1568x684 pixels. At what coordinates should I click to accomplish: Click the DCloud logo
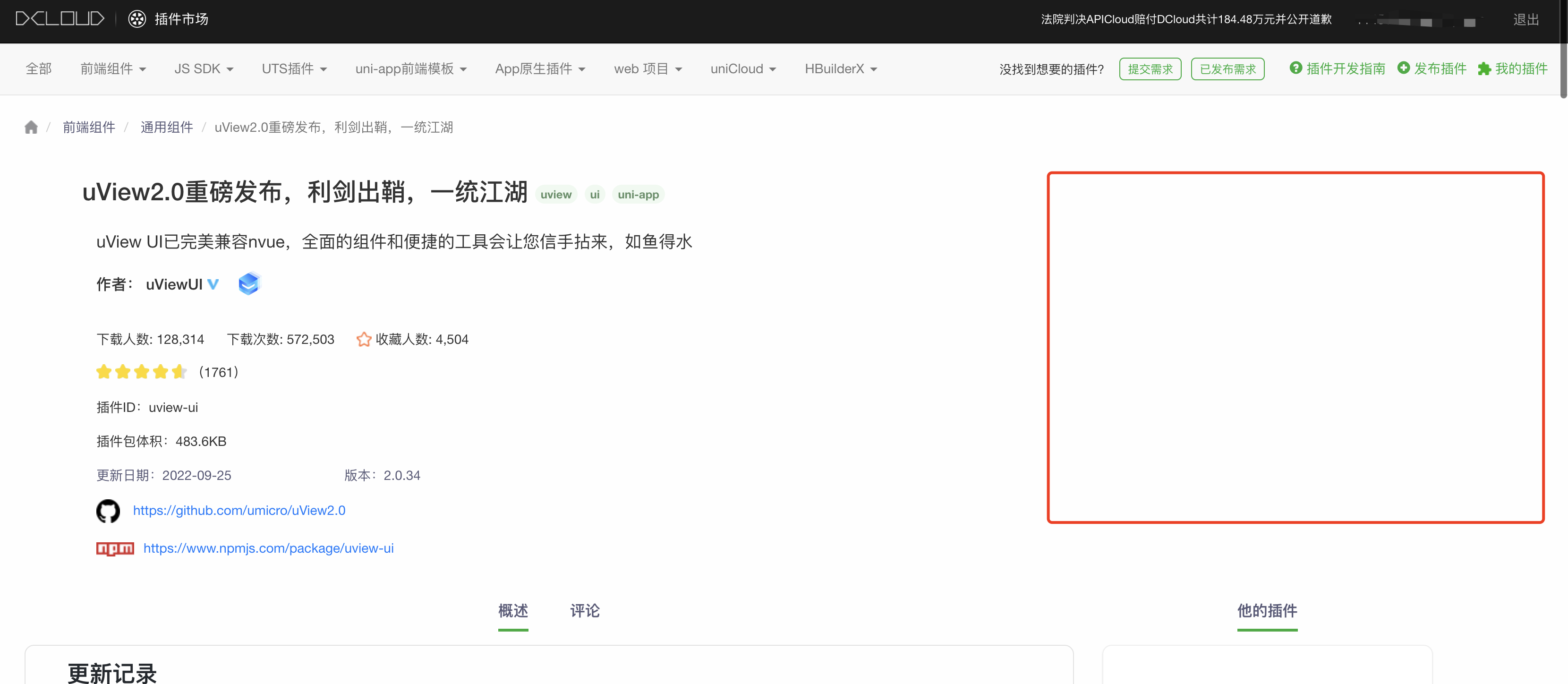click(x=60, y=19)
